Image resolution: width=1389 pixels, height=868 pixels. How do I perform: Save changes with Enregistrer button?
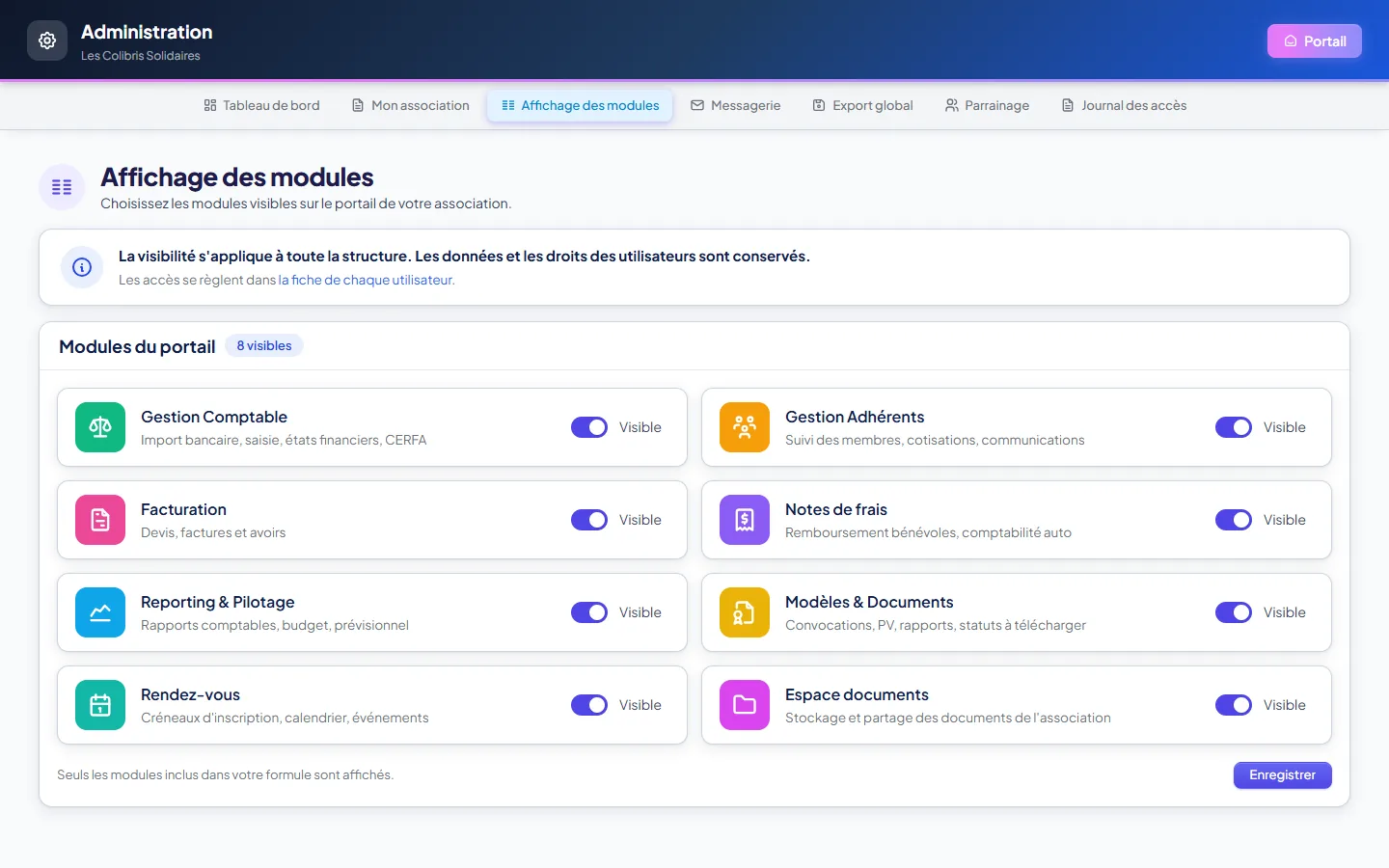(x=1282, y=775)
